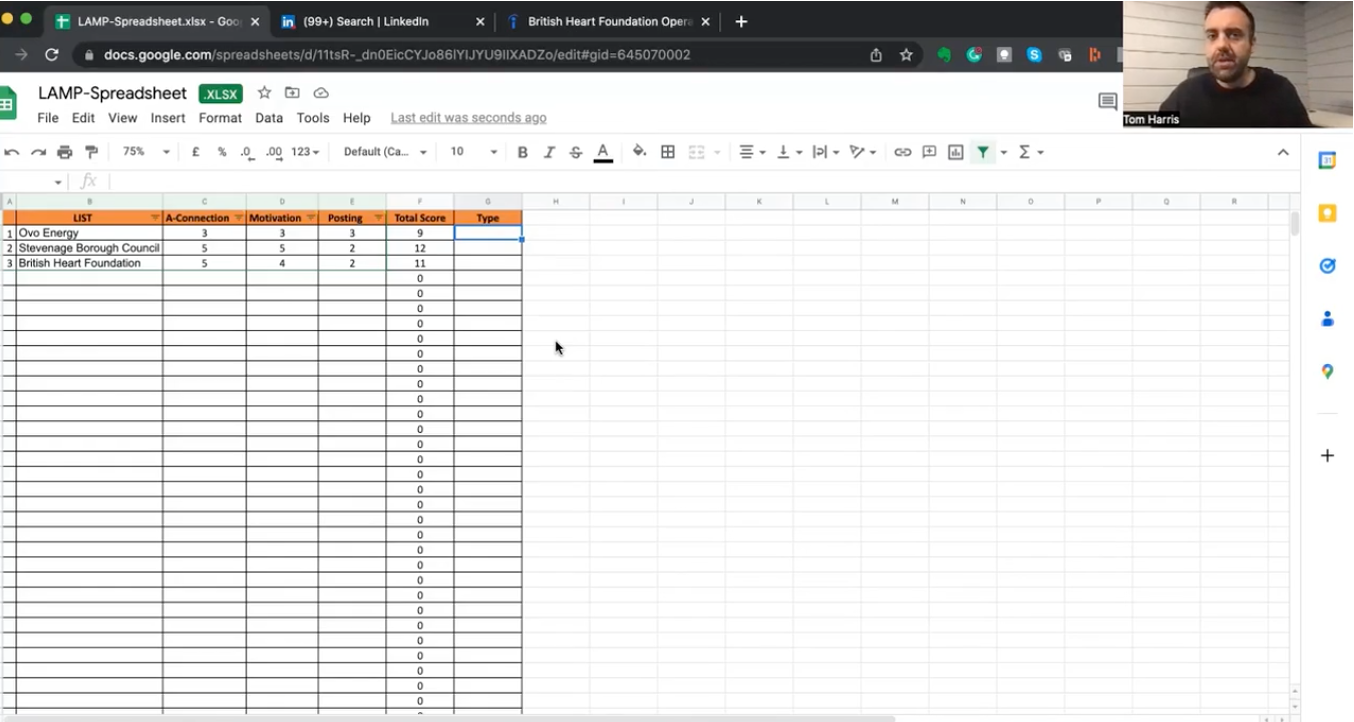Viewport: 1354px width, 722px height.
Task: Open the Insert menu
Action: 168,118
